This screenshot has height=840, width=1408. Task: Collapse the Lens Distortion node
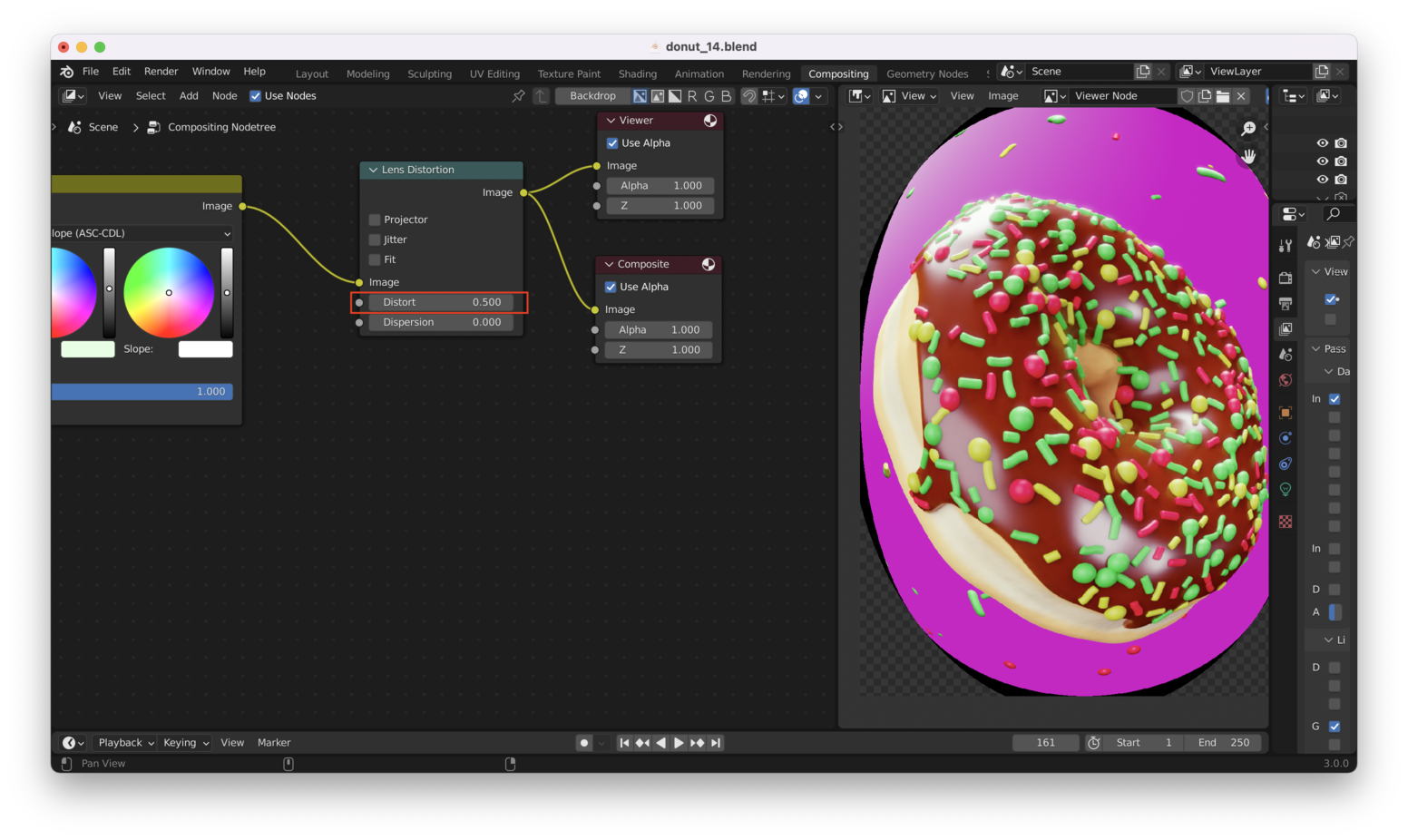pyautogui.click(x=373, y=170)
